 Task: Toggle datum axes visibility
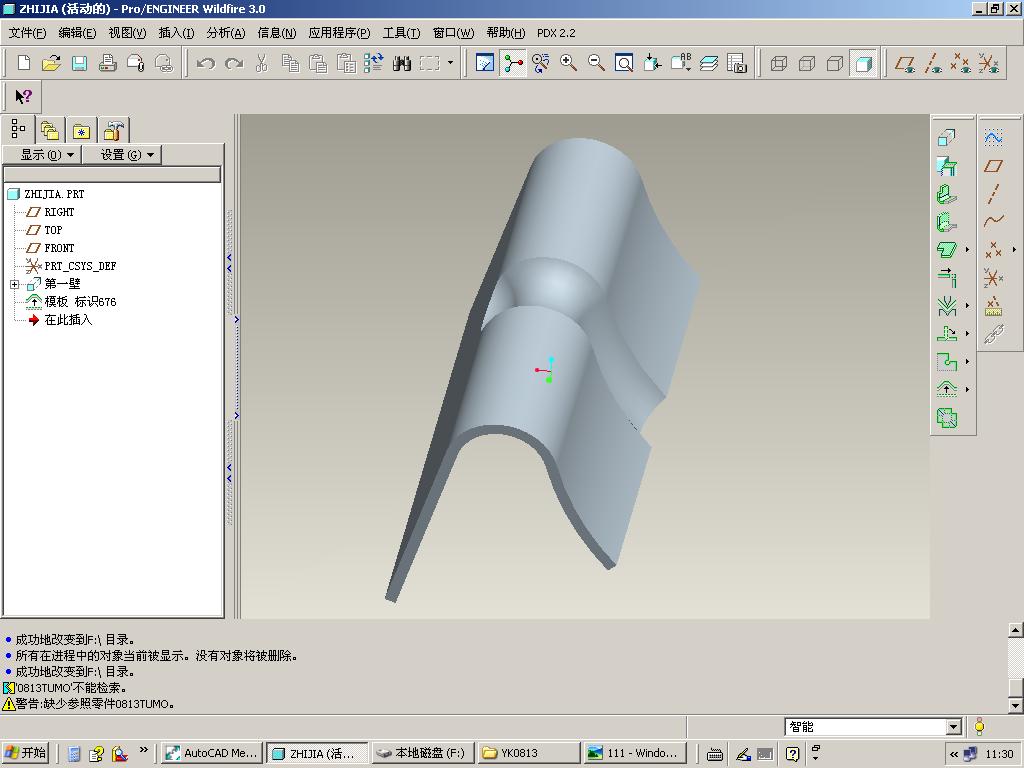click(933, 63)
